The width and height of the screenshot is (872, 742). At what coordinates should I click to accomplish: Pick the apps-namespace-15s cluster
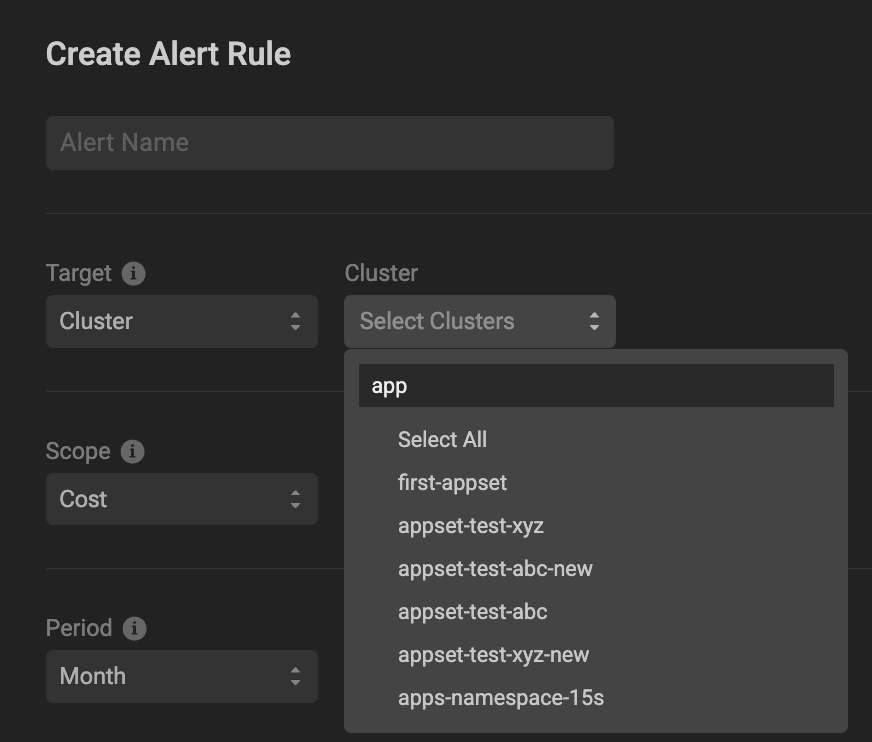[x=500, y=697]
